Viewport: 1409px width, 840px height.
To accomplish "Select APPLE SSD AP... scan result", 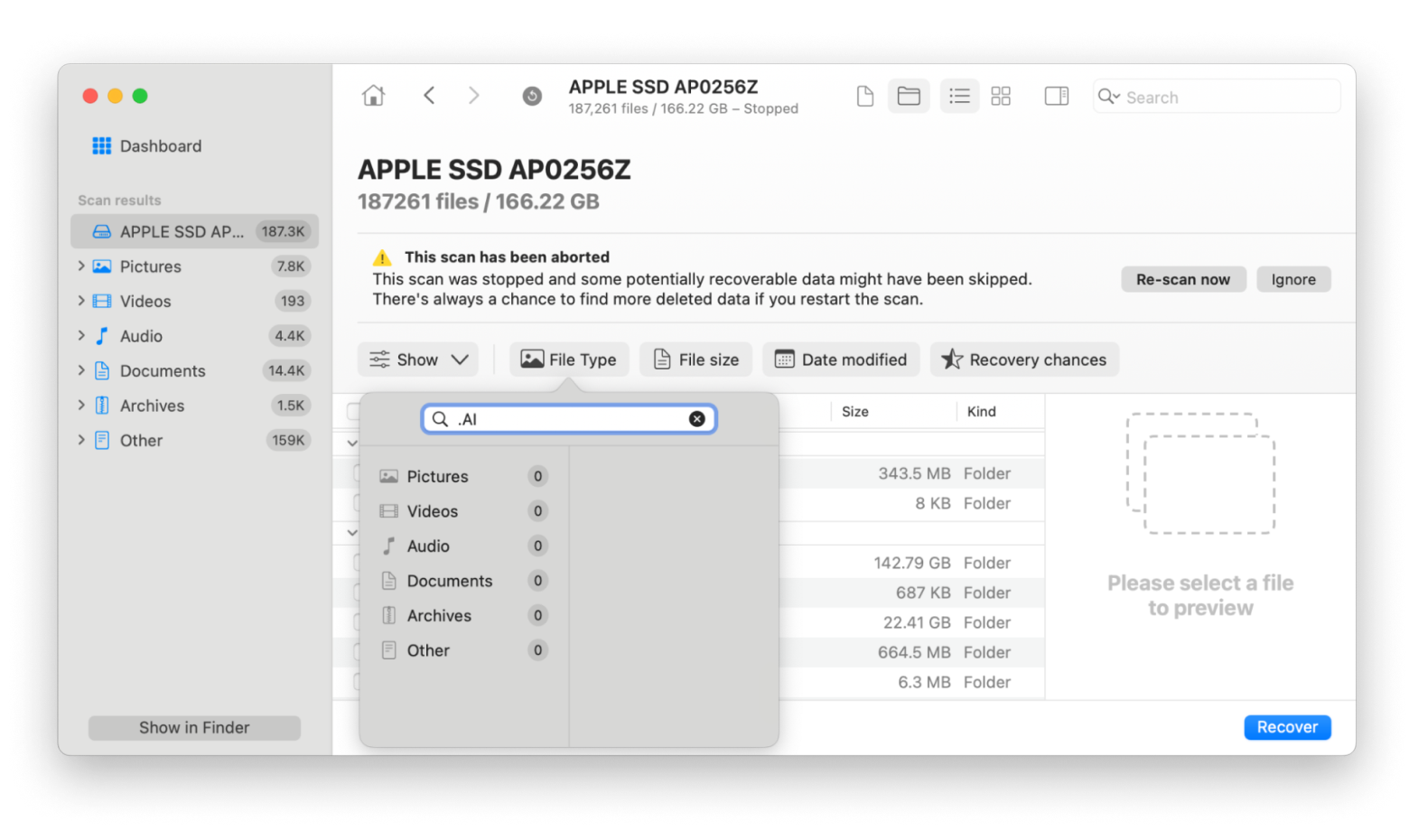I will (x=194, y=231).
